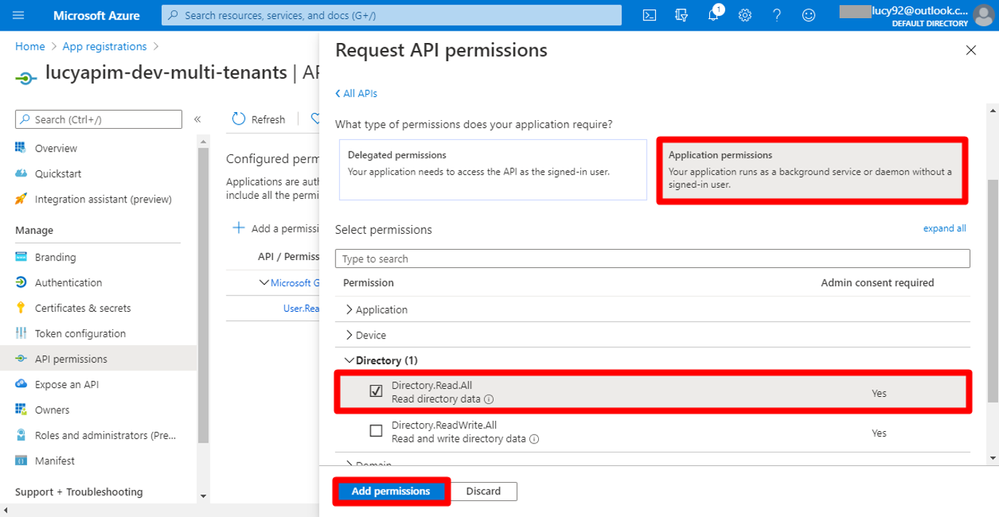Image resolution: width=999 pixels, height=517 pixels.
Task: Click the permission search field
Action: pos(652,259)
